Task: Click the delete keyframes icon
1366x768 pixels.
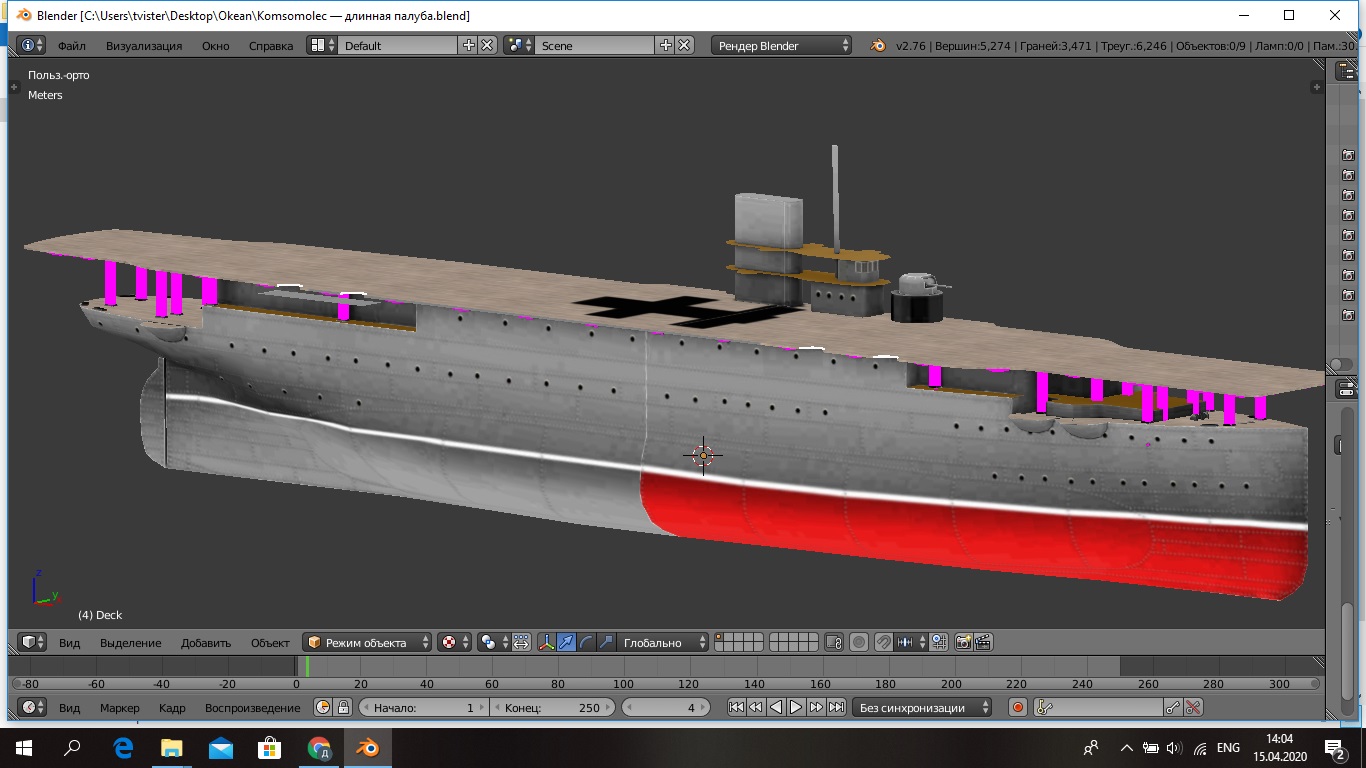Action: coord(1193,707)
